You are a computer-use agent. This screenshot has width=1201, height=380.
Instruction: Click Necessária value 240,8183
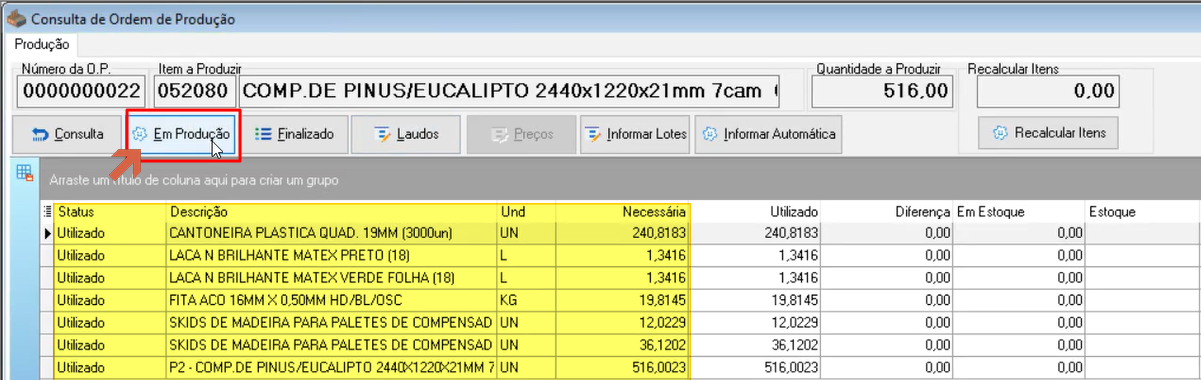pos(659,232)
